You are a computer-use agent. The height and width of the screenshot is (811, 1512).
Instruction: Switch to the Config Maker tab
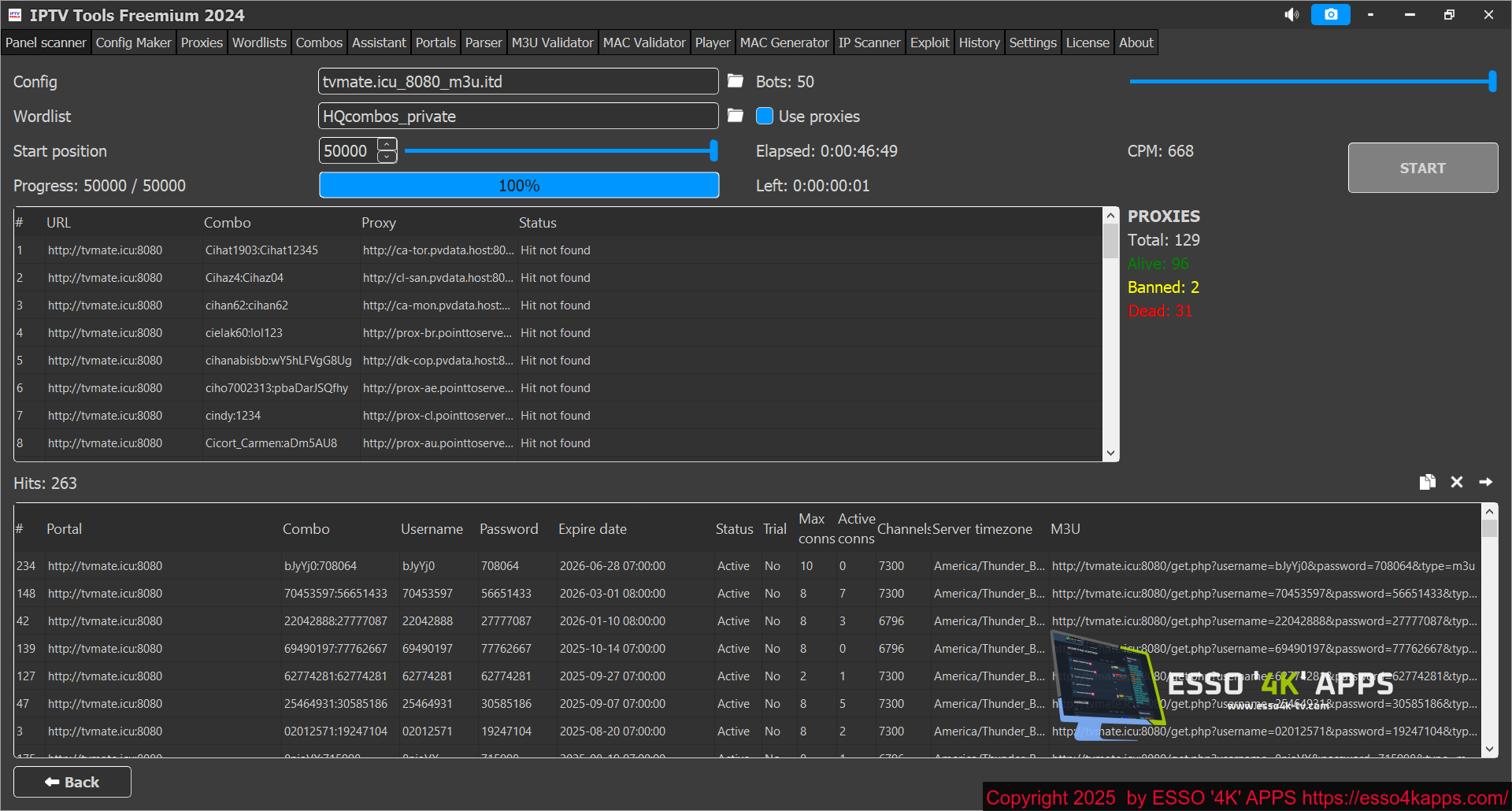[x=133, y=43]
